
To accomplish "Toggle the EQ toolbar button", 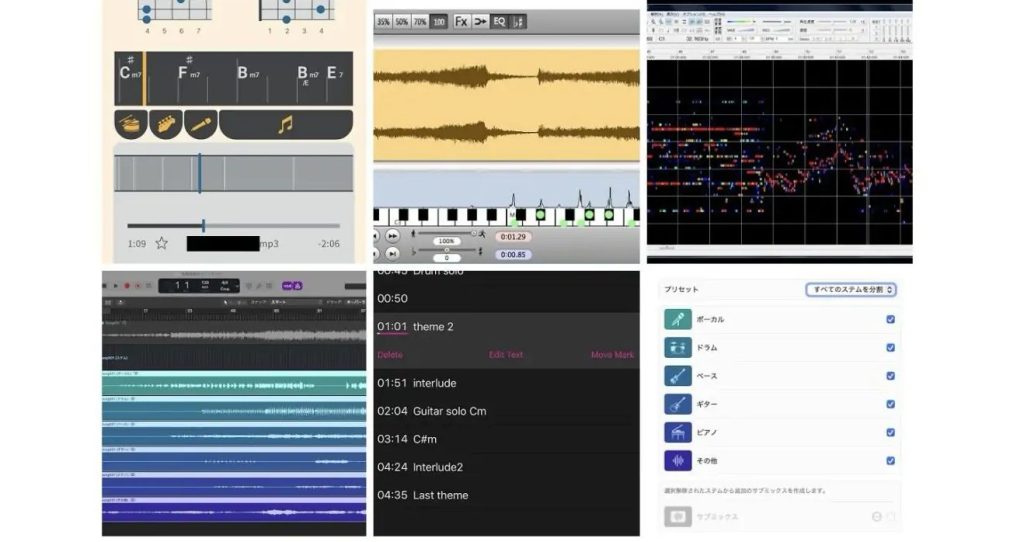I will [499, 21].
